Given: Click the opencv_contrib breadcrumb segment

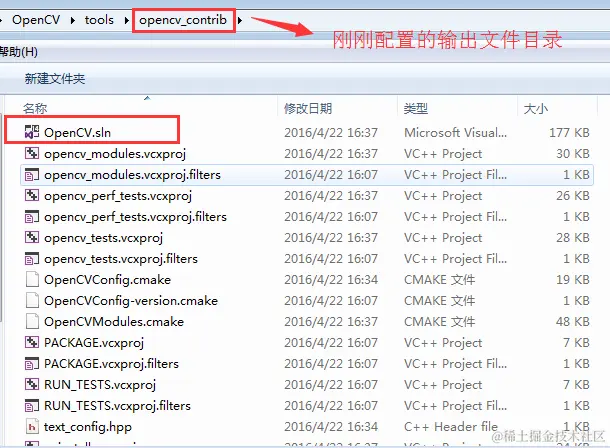Looking at the screenshot, I should tap(183, 20).
